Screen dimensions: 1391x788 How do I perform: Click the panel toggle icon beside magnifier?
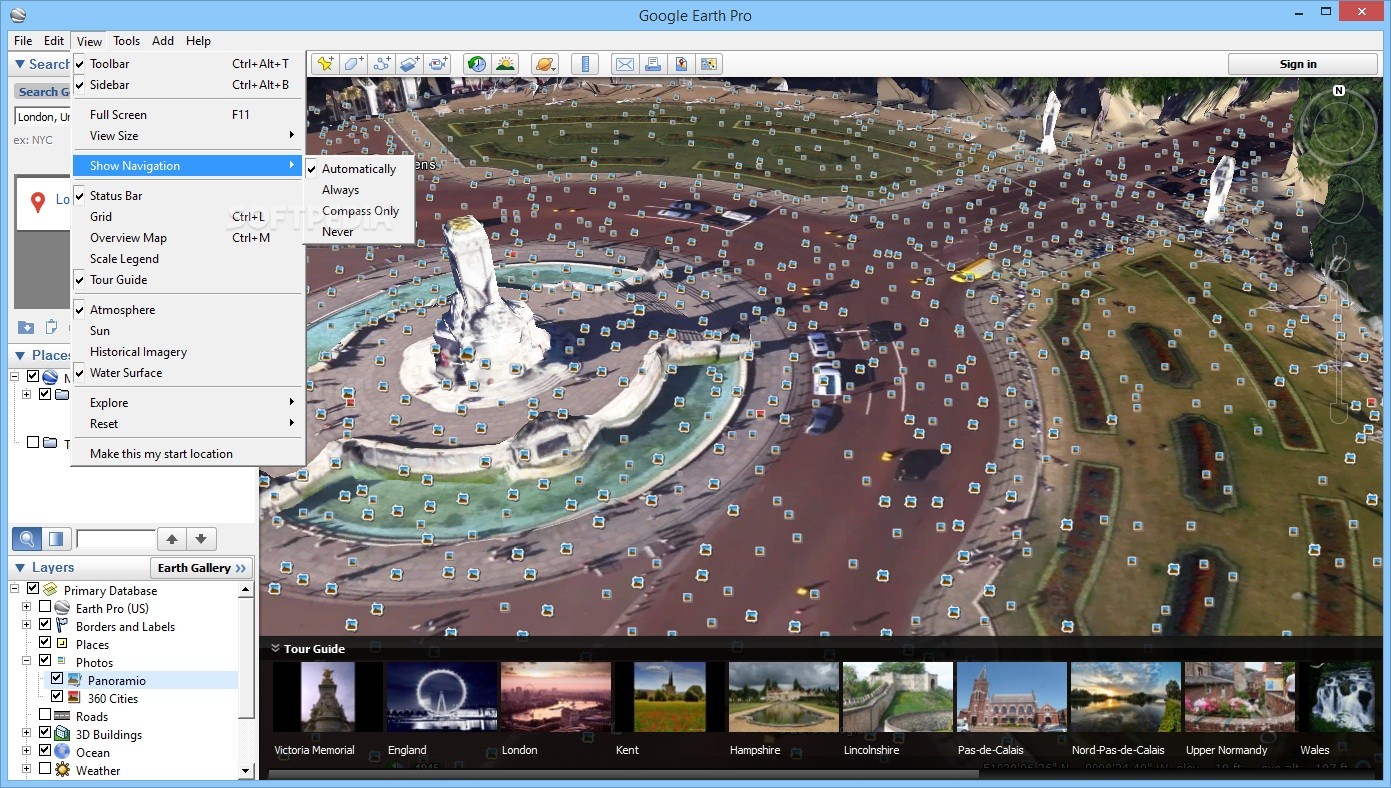click(x=56, y=539)
